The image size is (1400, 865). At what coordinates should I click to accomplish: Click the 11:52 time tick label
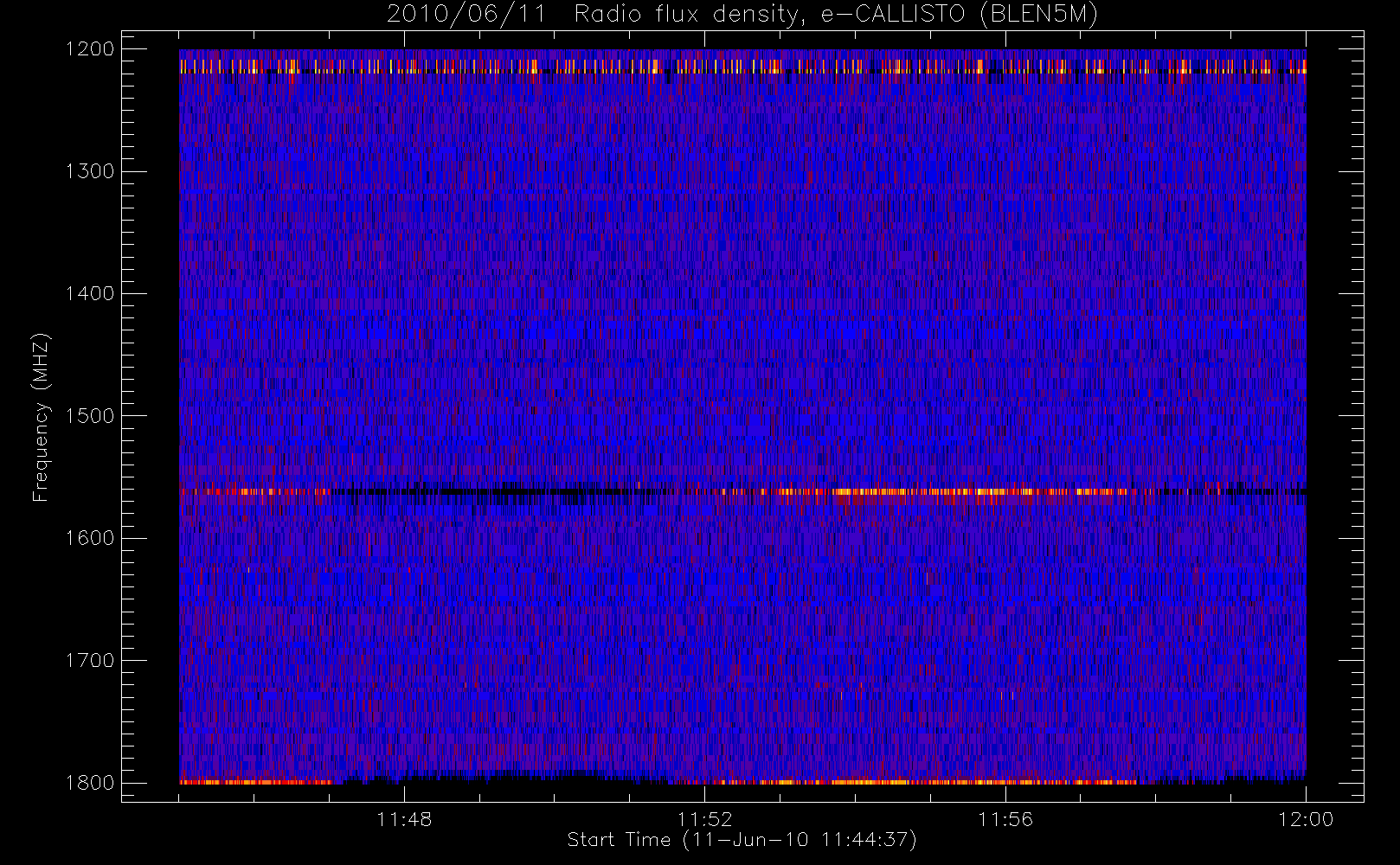coord(704,819)
